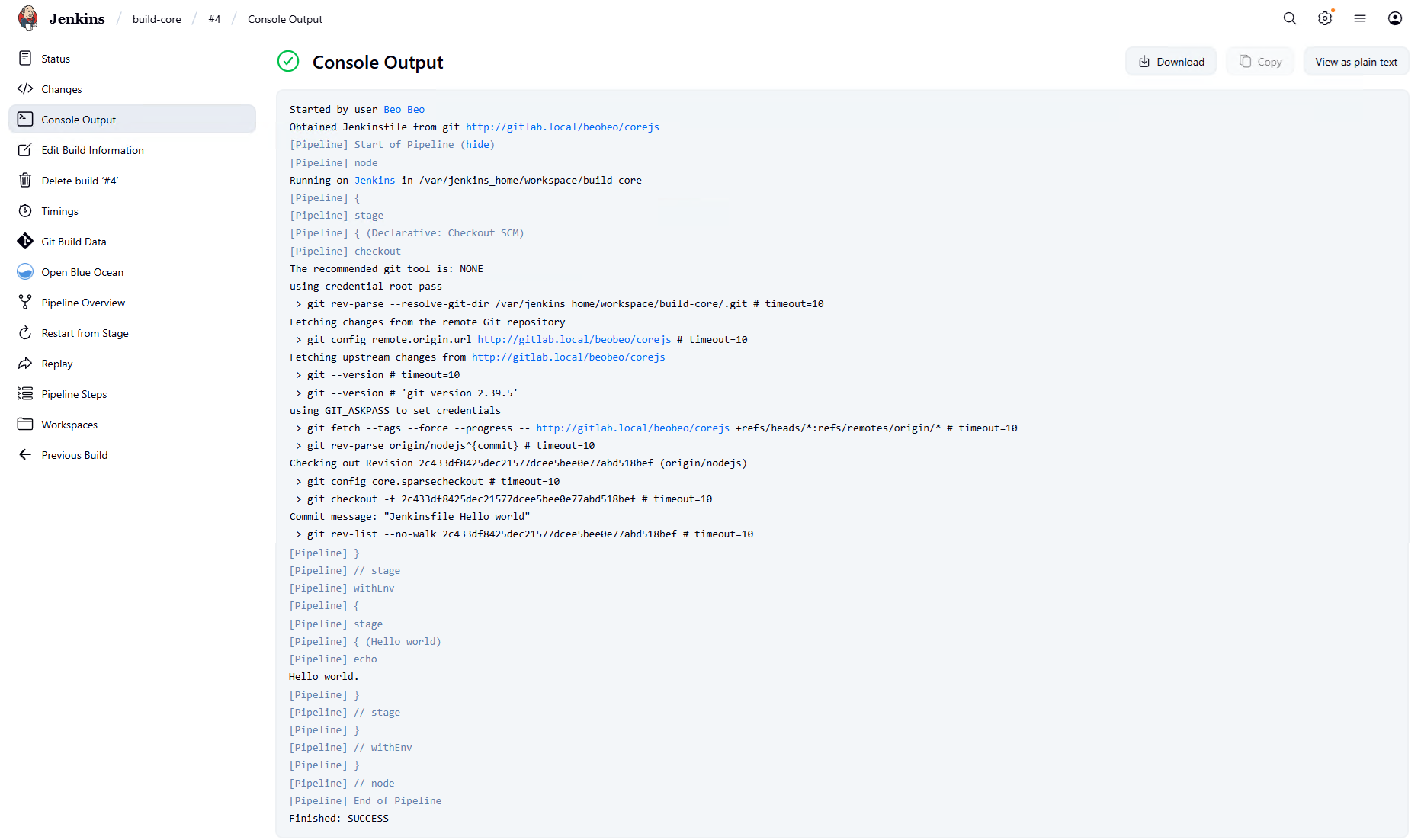Open the Beo Beo user link
The width and height of the screenshot is (1421, 840).
click(x=404, y=110)
